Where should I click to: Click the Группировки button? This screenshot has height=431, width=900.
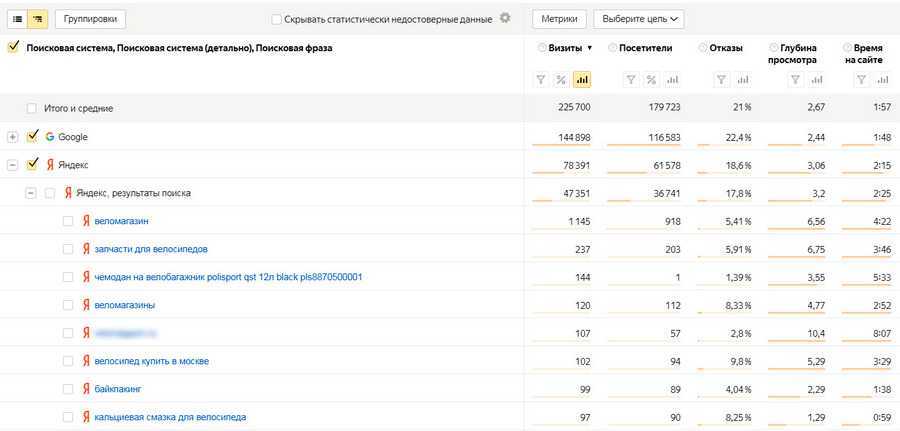91,18
